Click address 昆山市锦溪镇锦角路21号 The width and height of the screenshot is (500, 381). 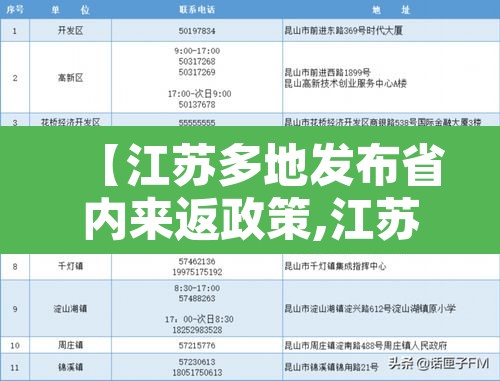point(331,367)
